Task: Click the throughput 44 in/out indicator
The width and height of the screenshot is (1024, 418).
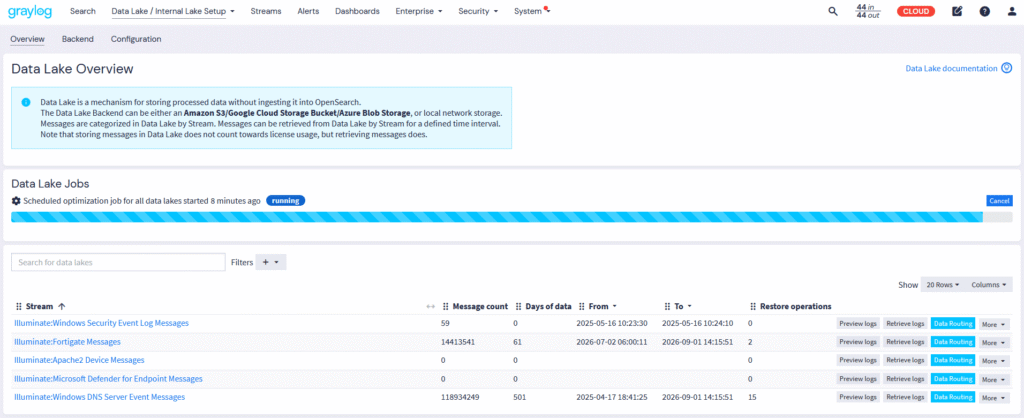Action: click(x=868, y=11)
